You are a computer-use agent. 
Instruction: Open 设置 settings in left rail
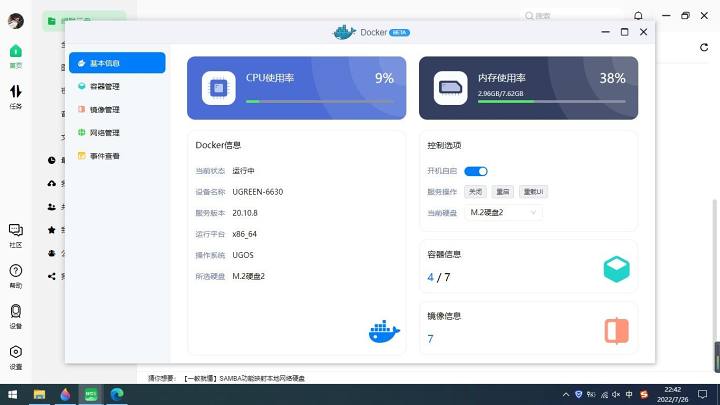(16, 357)
